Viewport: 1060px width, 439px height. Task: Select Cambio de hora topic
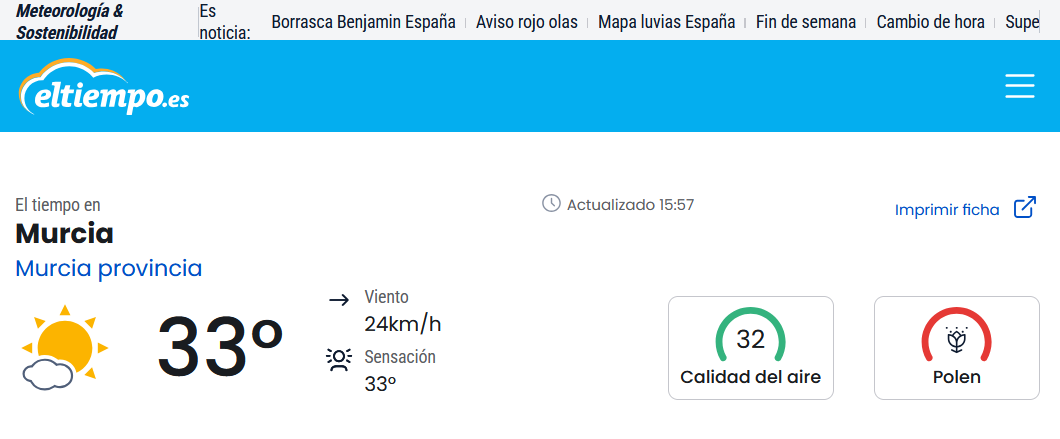pos(930,21)
